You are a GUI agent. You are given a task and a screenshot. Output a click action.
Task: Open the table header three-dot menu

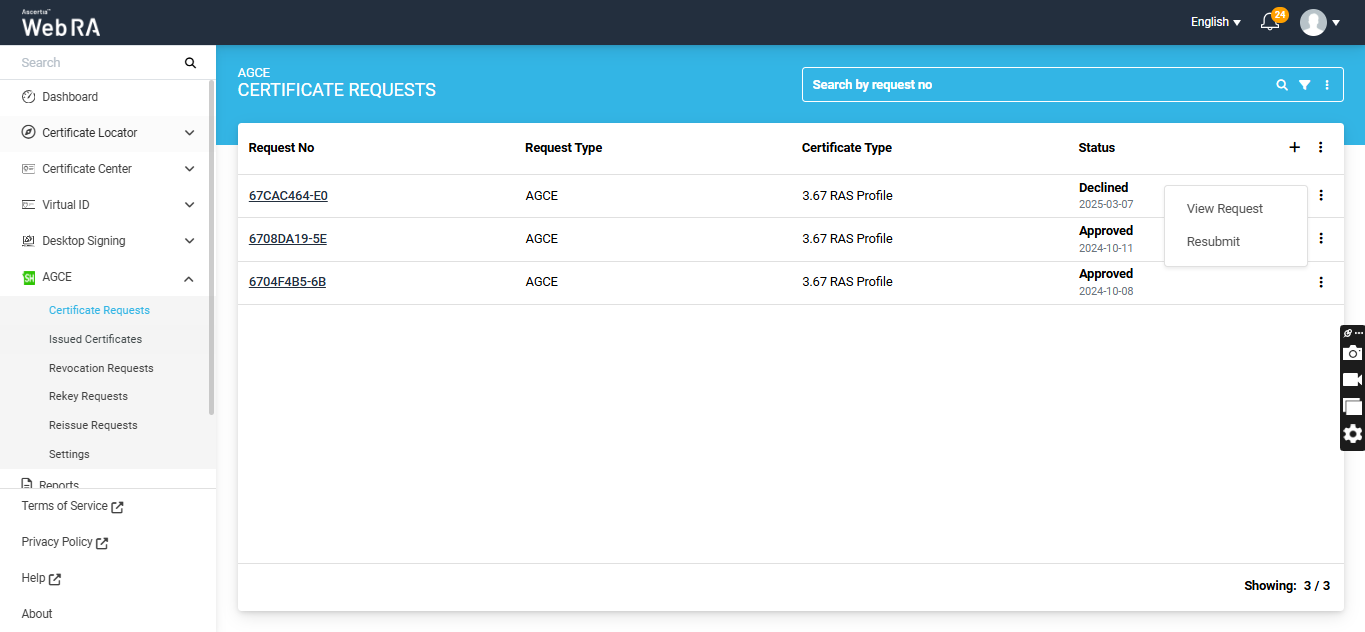(x=1320, y=147)
